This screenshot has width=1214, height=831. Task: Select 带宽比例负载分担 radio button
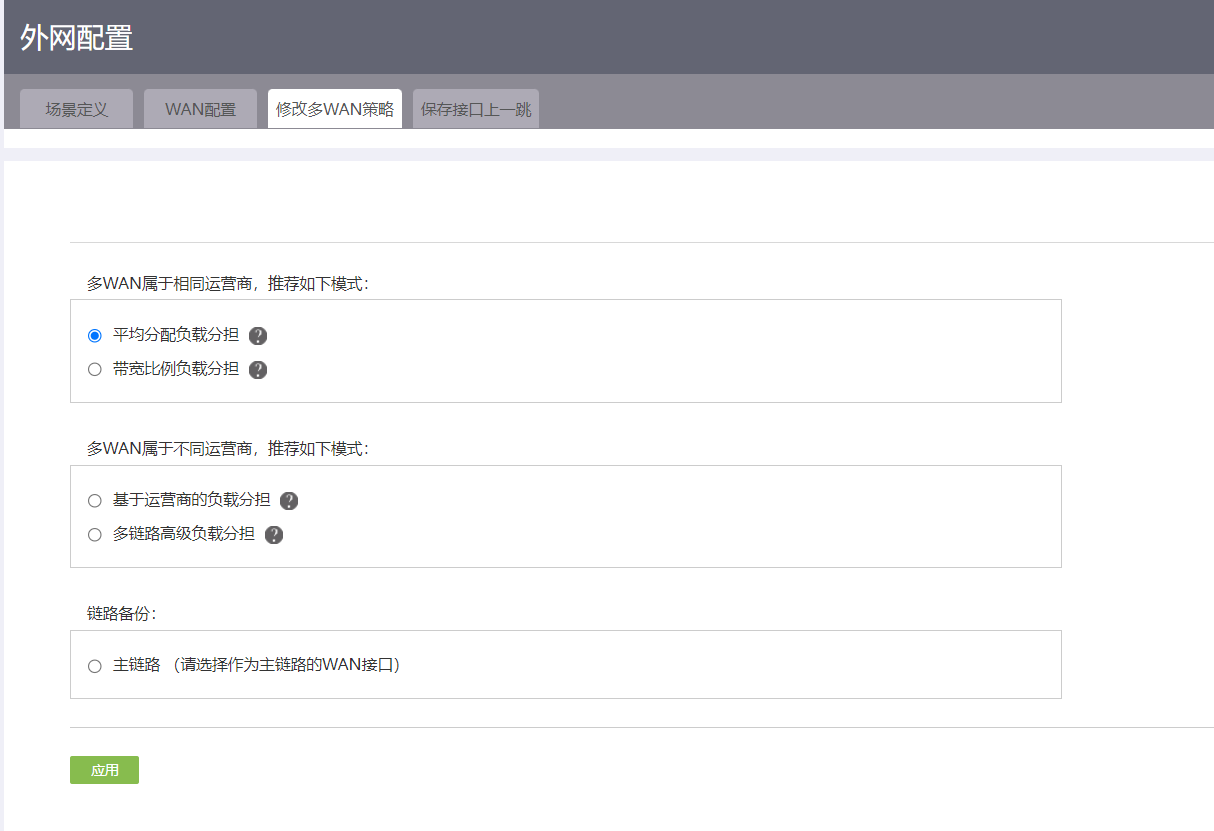coord(95,369)
